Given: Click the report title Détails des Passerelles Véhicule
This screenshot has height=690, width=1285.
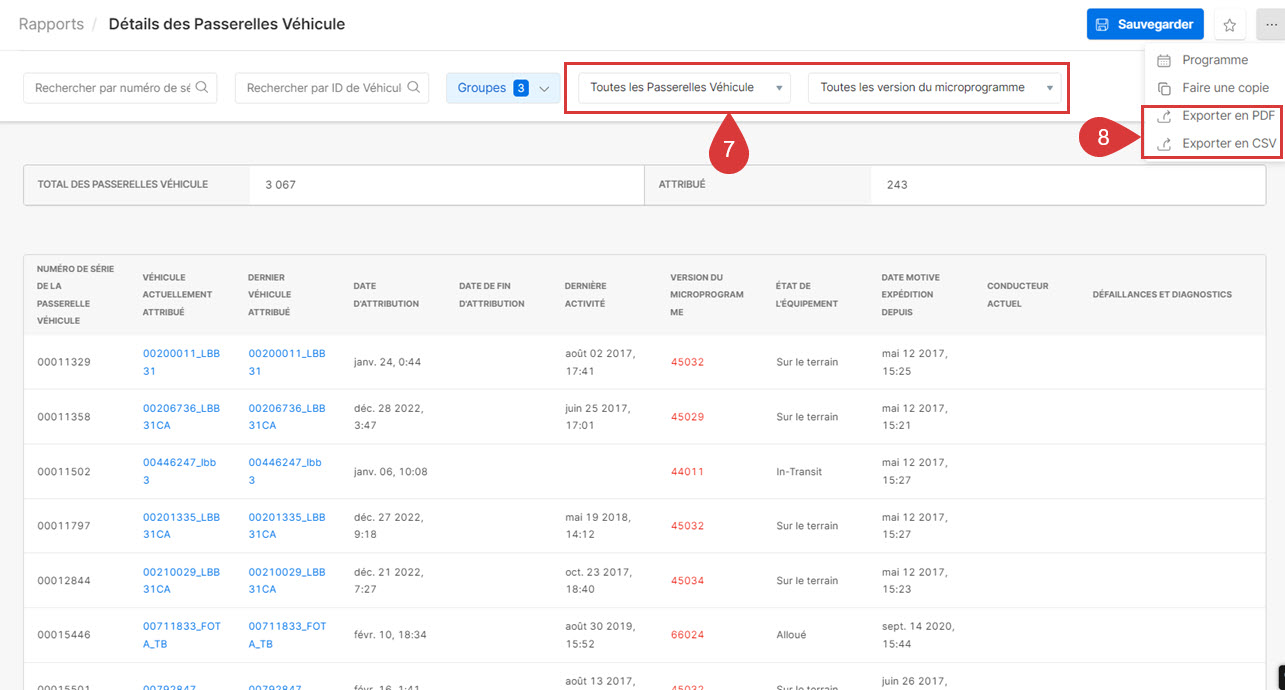Looking at the screenshot, I should (227, 24).
